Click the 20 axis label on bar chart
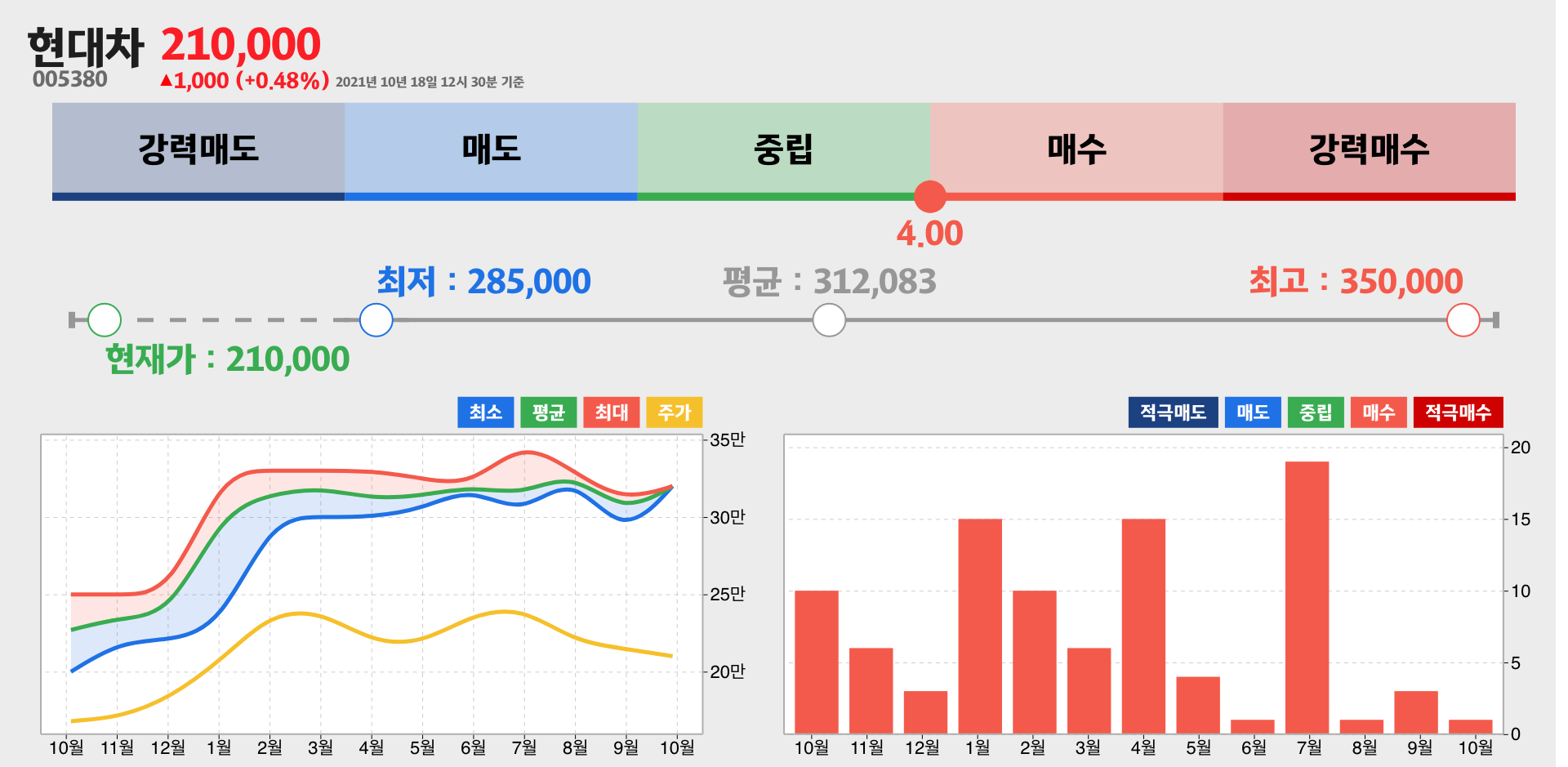 (1521, 447)
